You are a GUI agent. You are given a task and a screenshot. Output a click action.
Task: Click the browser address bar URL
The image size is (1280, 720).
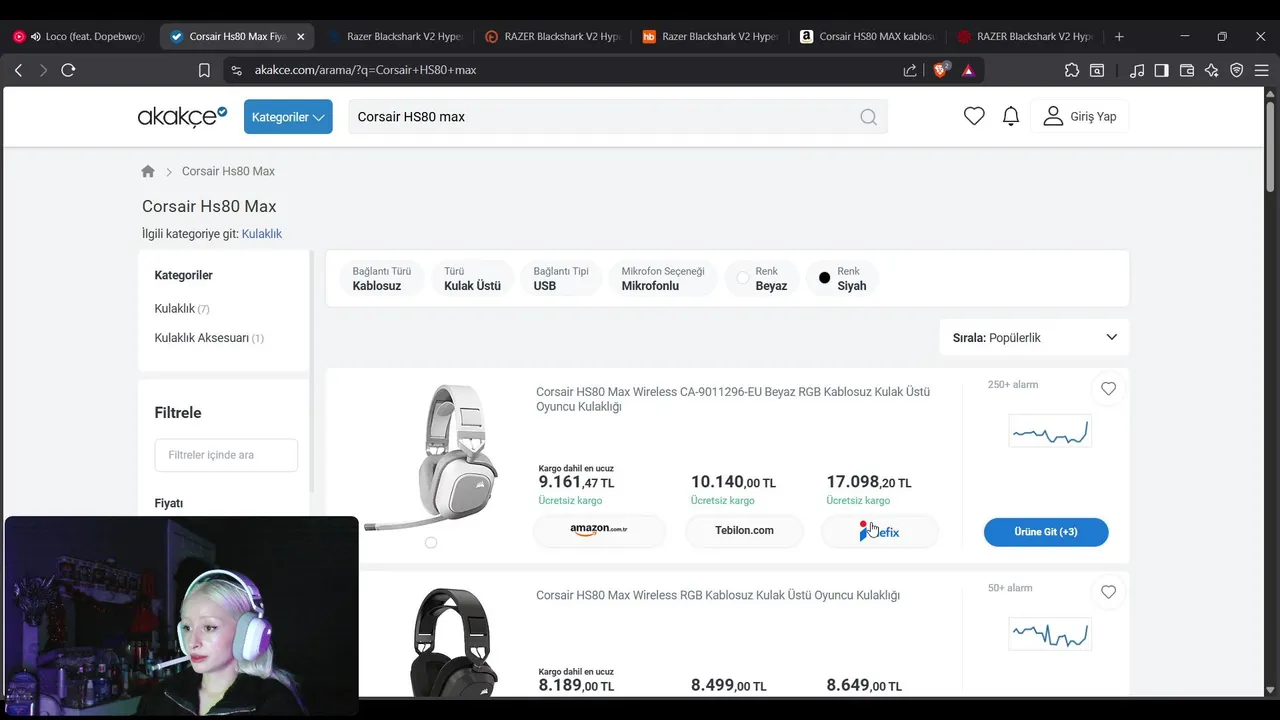pos(365,70)
